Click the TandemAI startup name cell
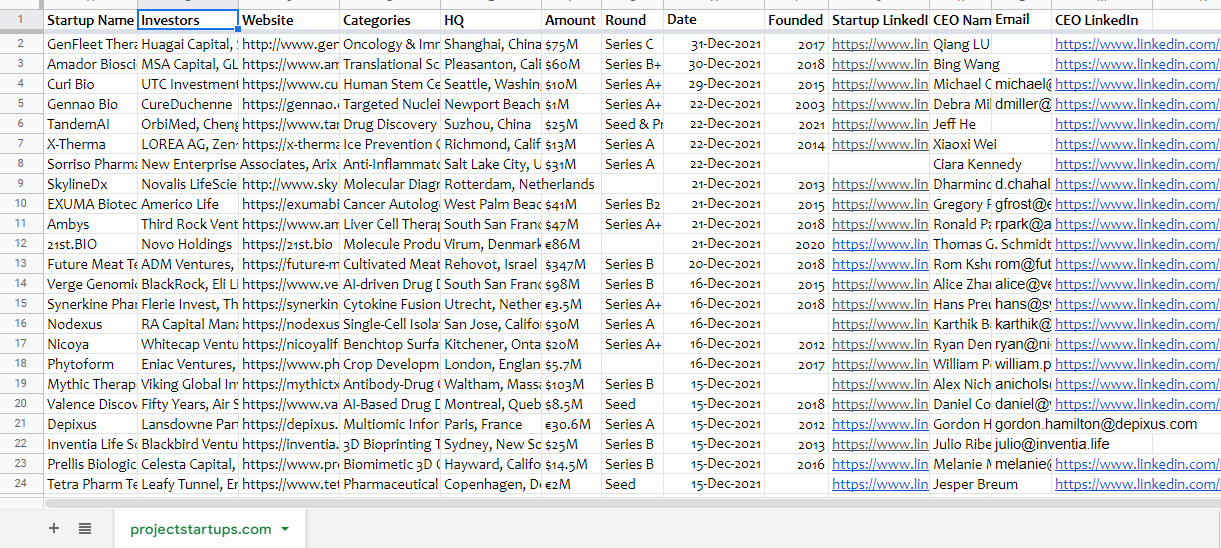 point(90,124)
